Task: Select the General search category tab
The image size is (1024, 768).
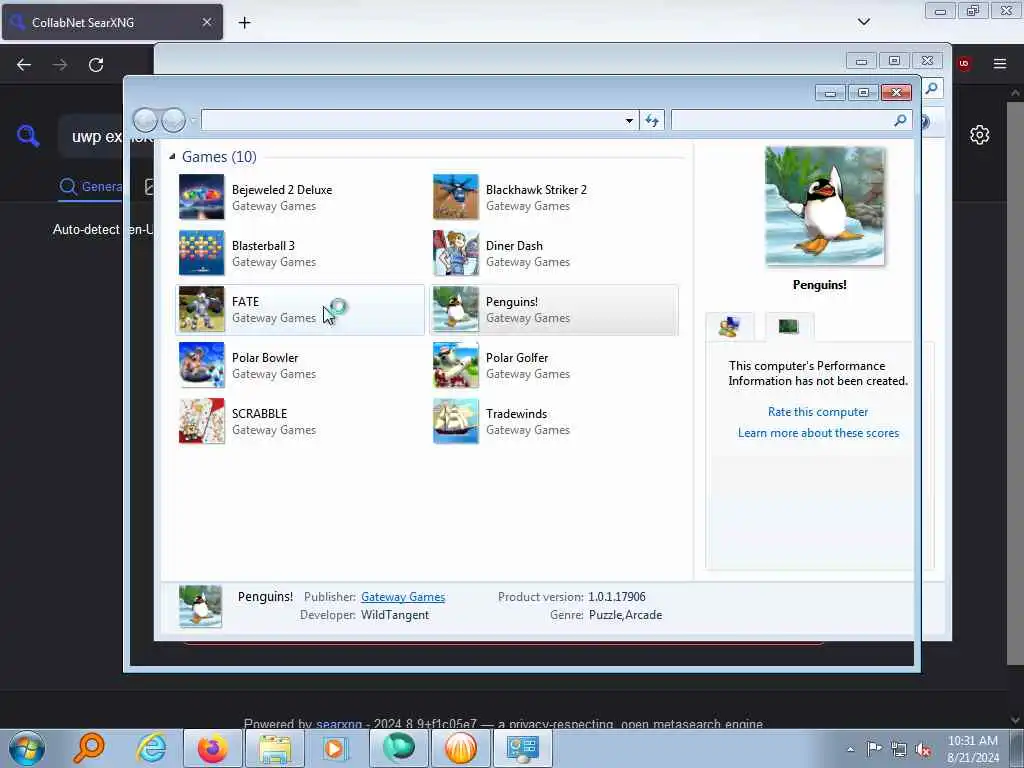Action: (x=91, y=186)
